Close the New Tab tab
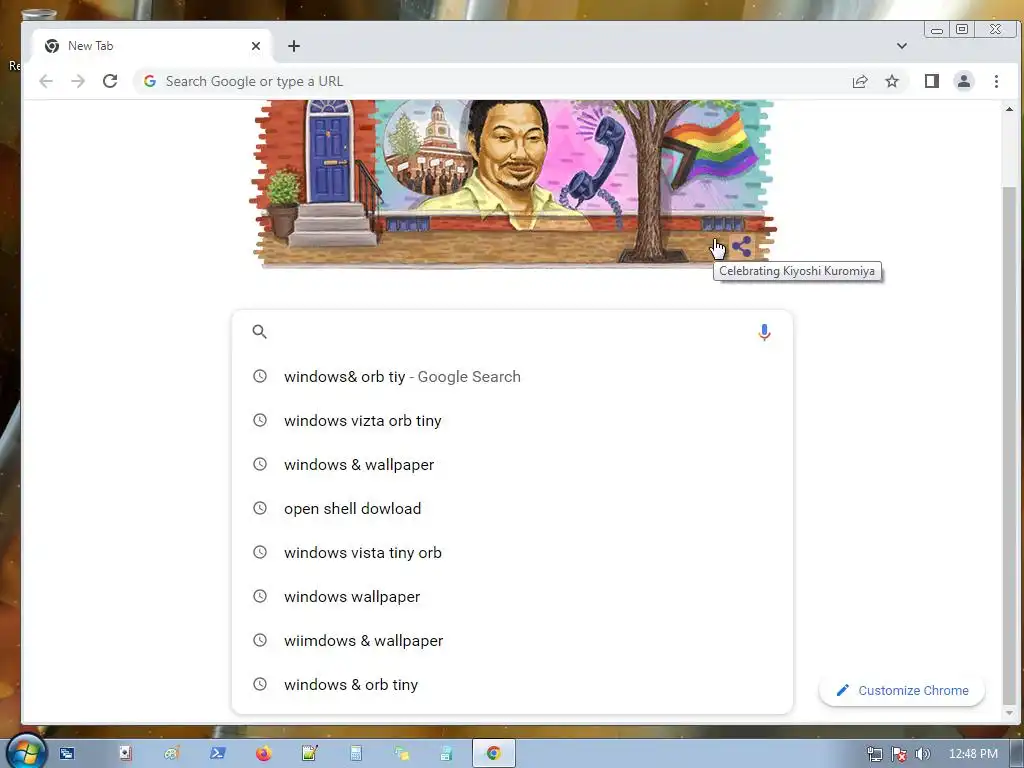The image size is (1024, 768). 255,46
